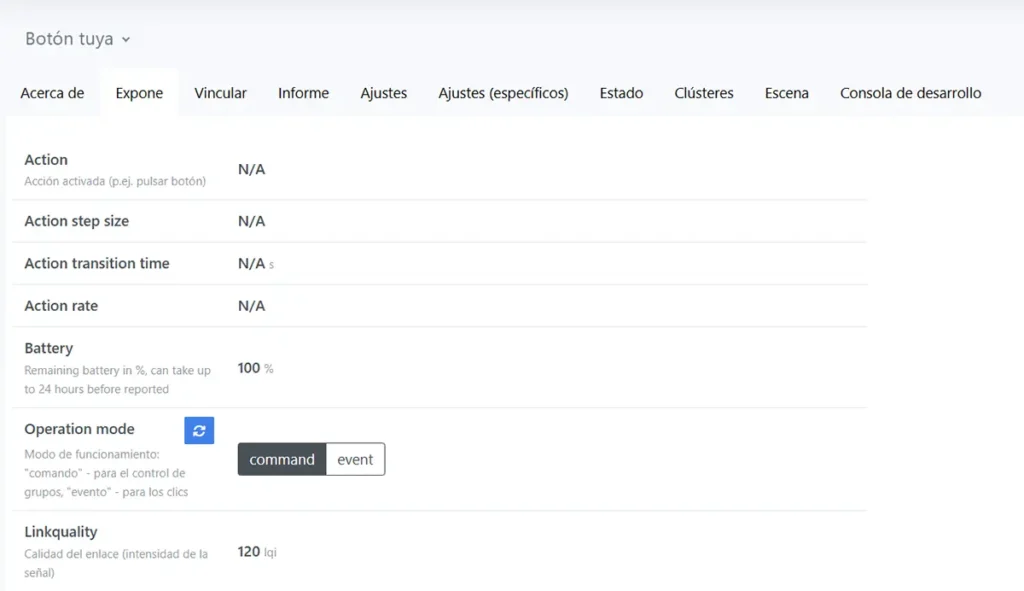Screen dimensions: 1024x591
Task: Select the Expone tab
Action: click(x=139, y=93)
